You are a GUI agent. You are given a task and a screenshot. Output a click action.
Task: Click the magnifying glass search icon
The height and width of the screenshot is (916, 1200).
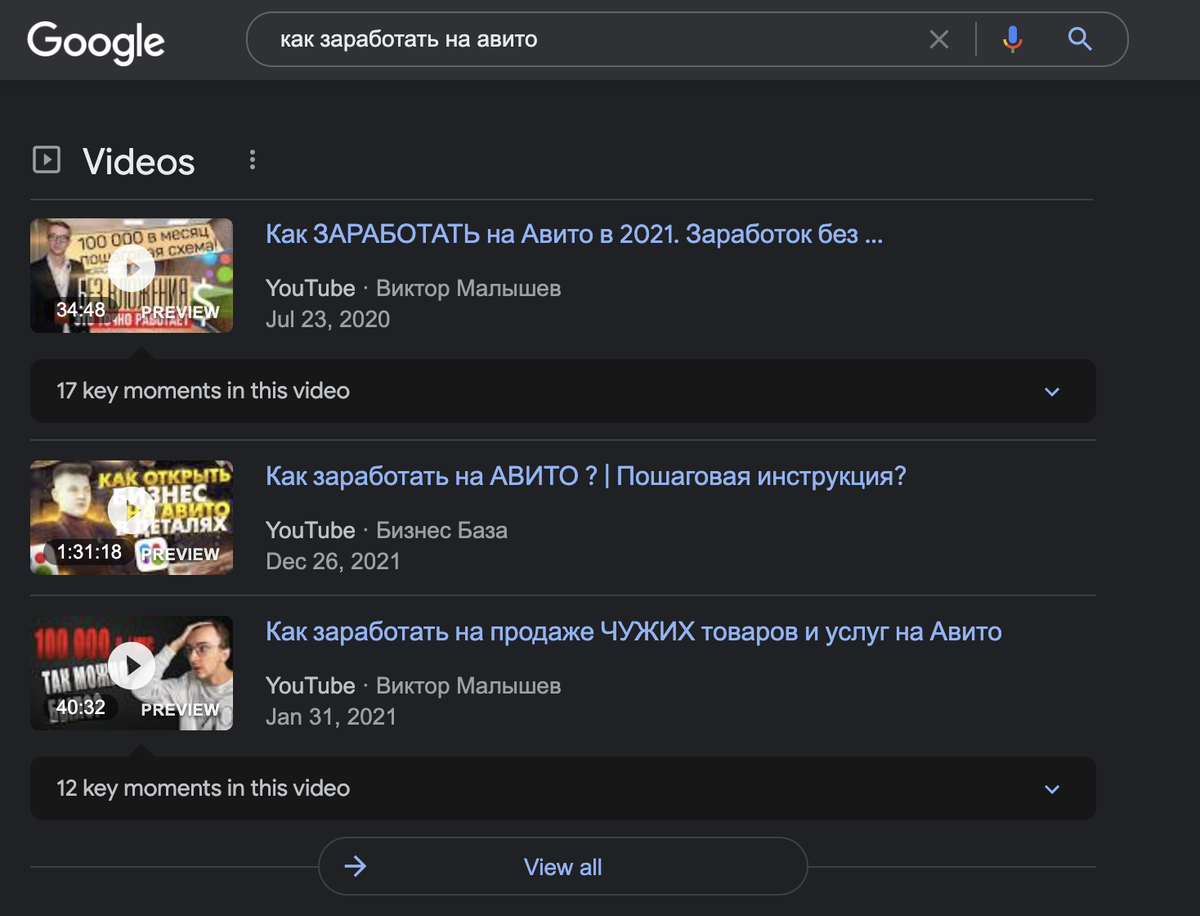[x=1079, y=40]
